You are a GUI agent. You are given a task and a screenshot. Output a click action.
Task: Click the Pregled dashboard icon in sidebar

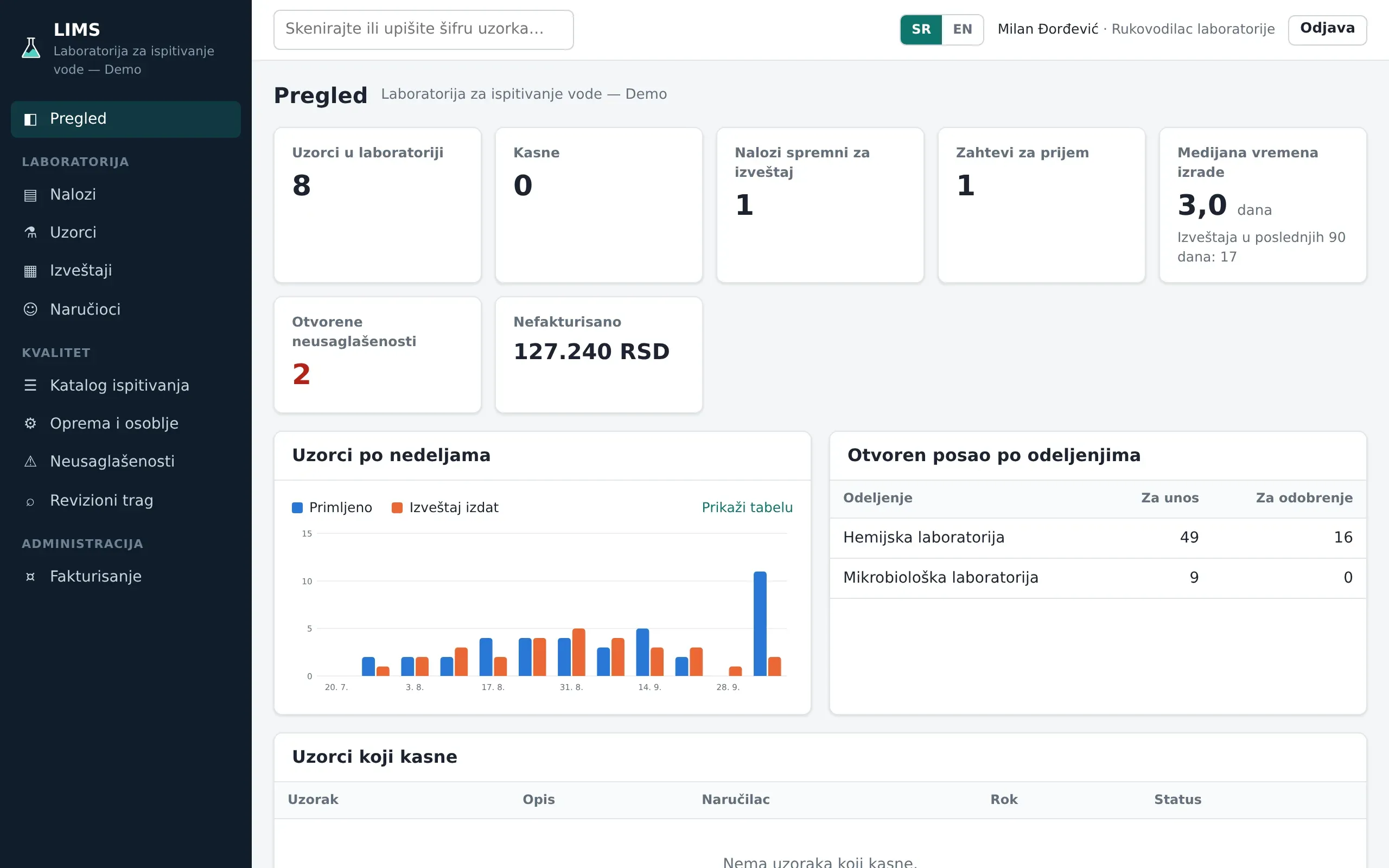click(30, 119)
